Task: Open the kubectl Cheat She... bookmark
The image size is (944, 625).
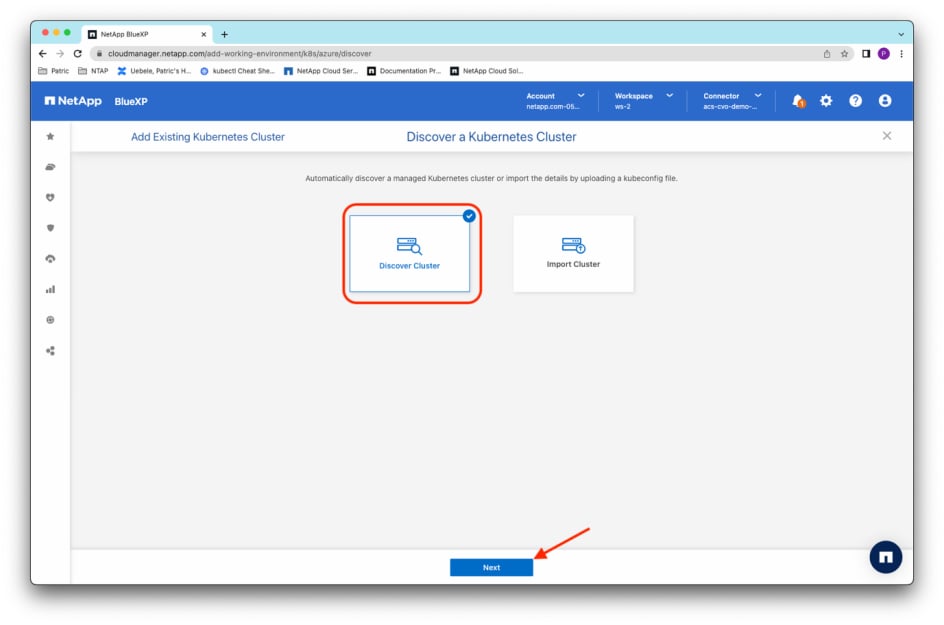Action: (237, 71)
